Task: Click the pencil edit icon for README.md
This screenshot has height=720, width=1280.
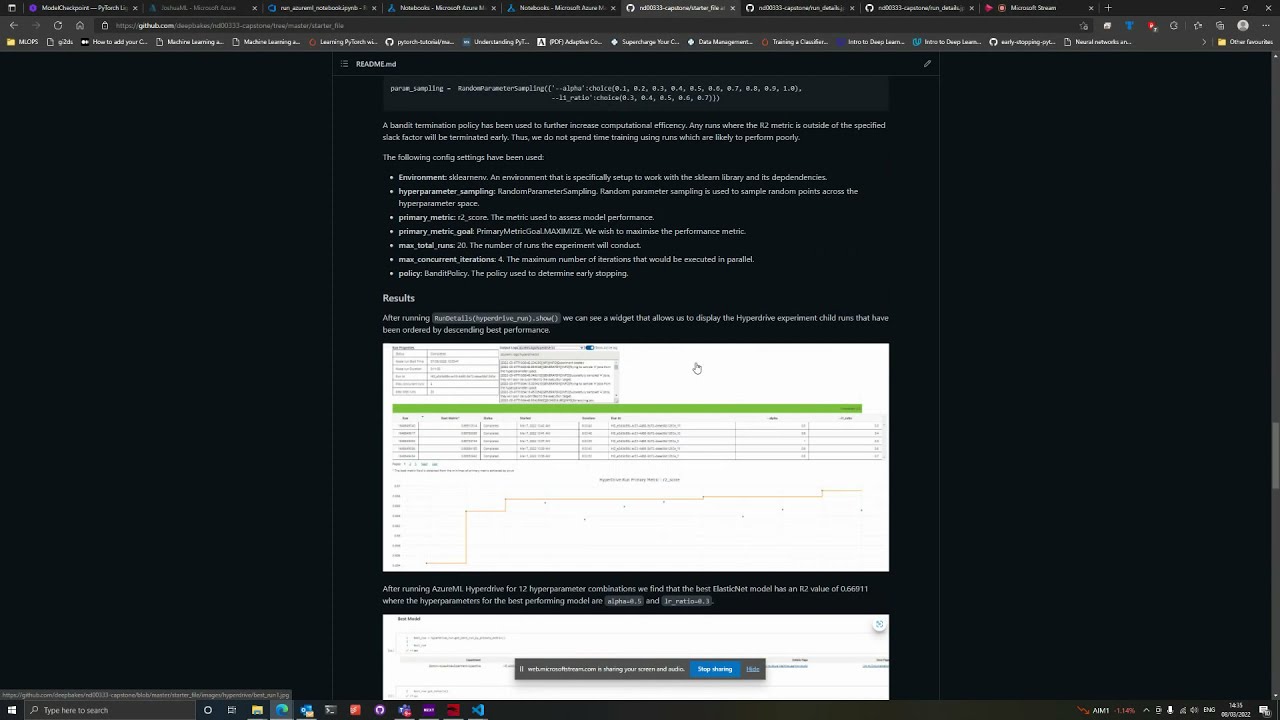Action: [x=927, y=64]
